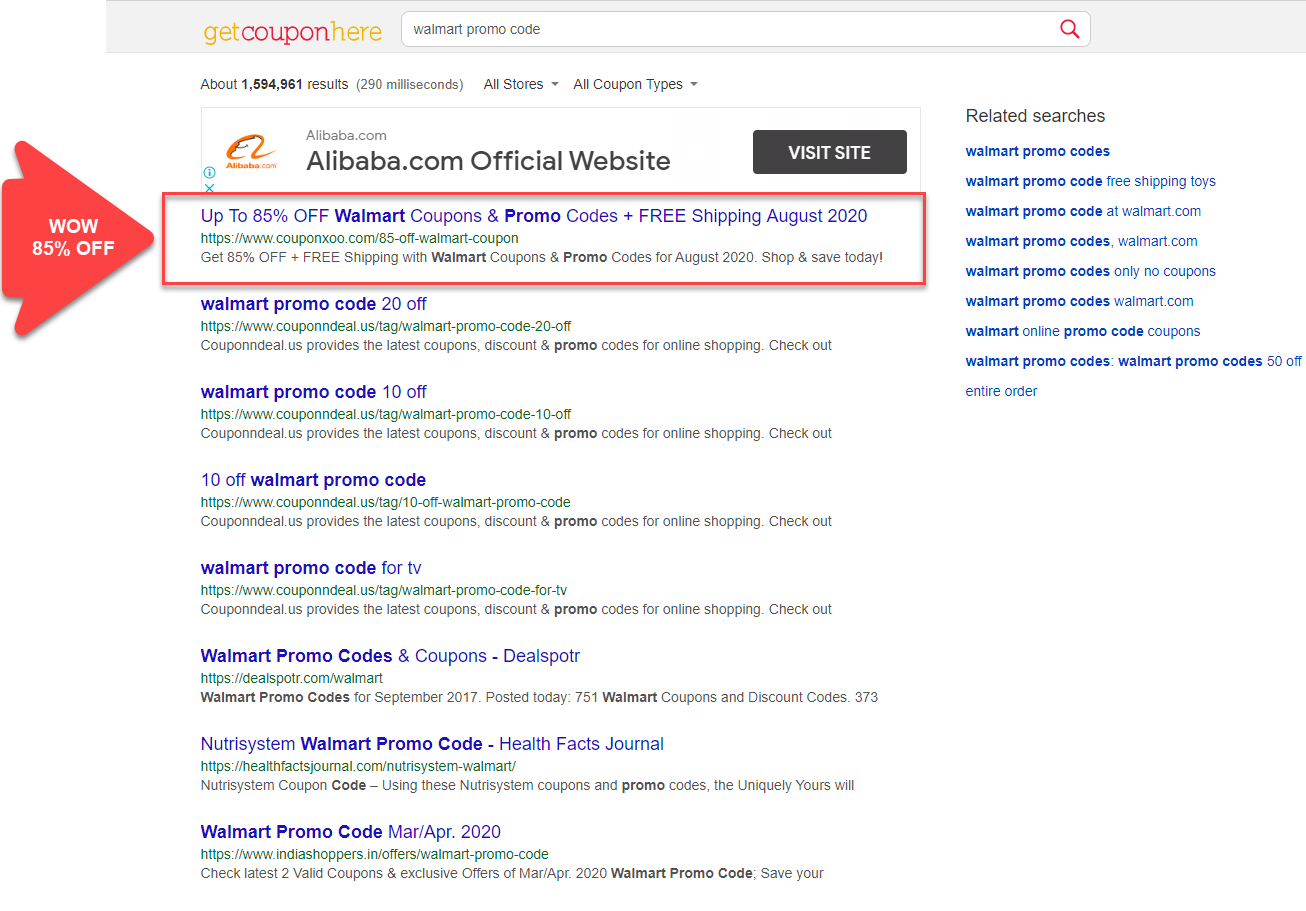
Task: Select related search walmart promo codes walmart.com
Action: (x=1080, y=301)
